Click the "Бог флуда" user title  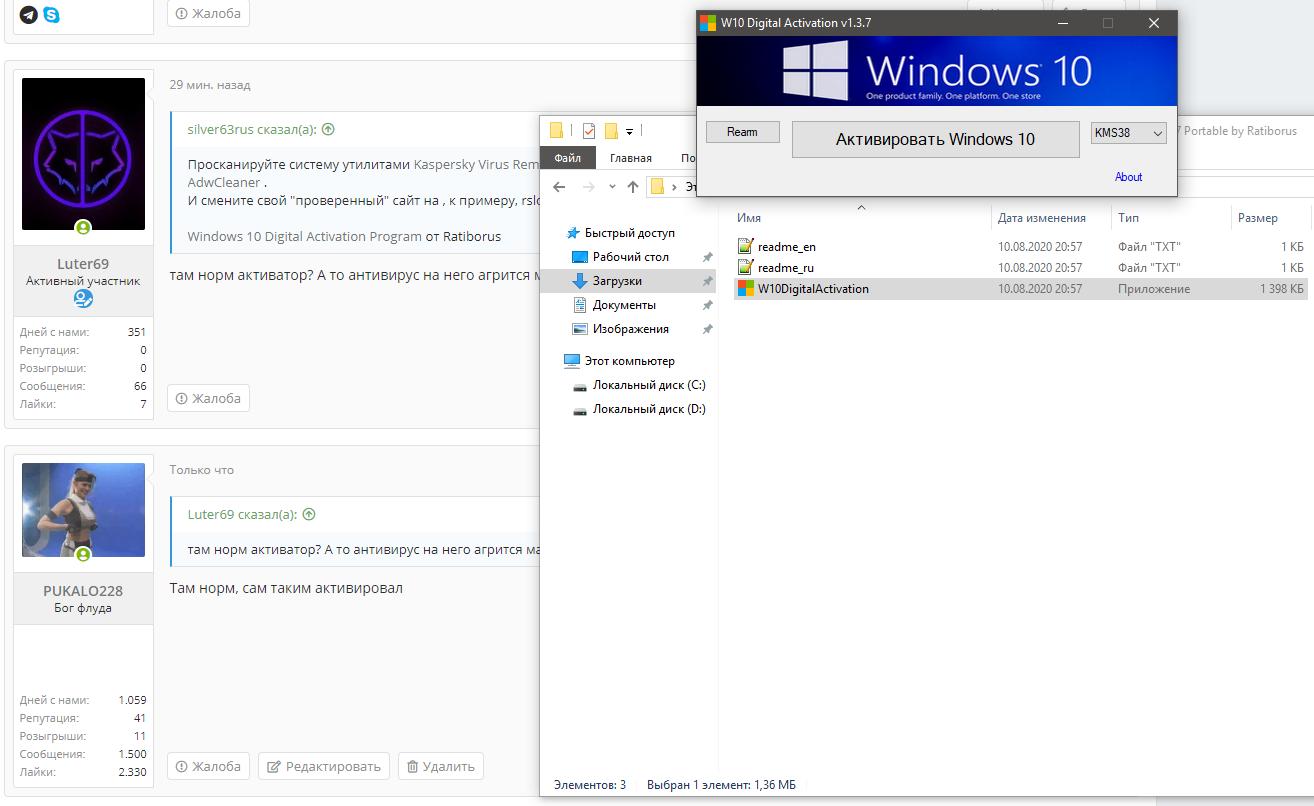point(83,608)
